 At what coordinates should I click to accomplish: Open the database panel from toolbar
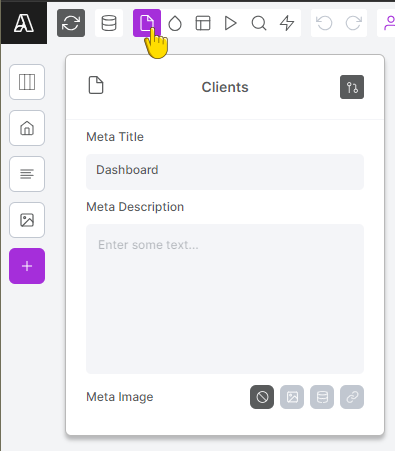pos(109,23)
